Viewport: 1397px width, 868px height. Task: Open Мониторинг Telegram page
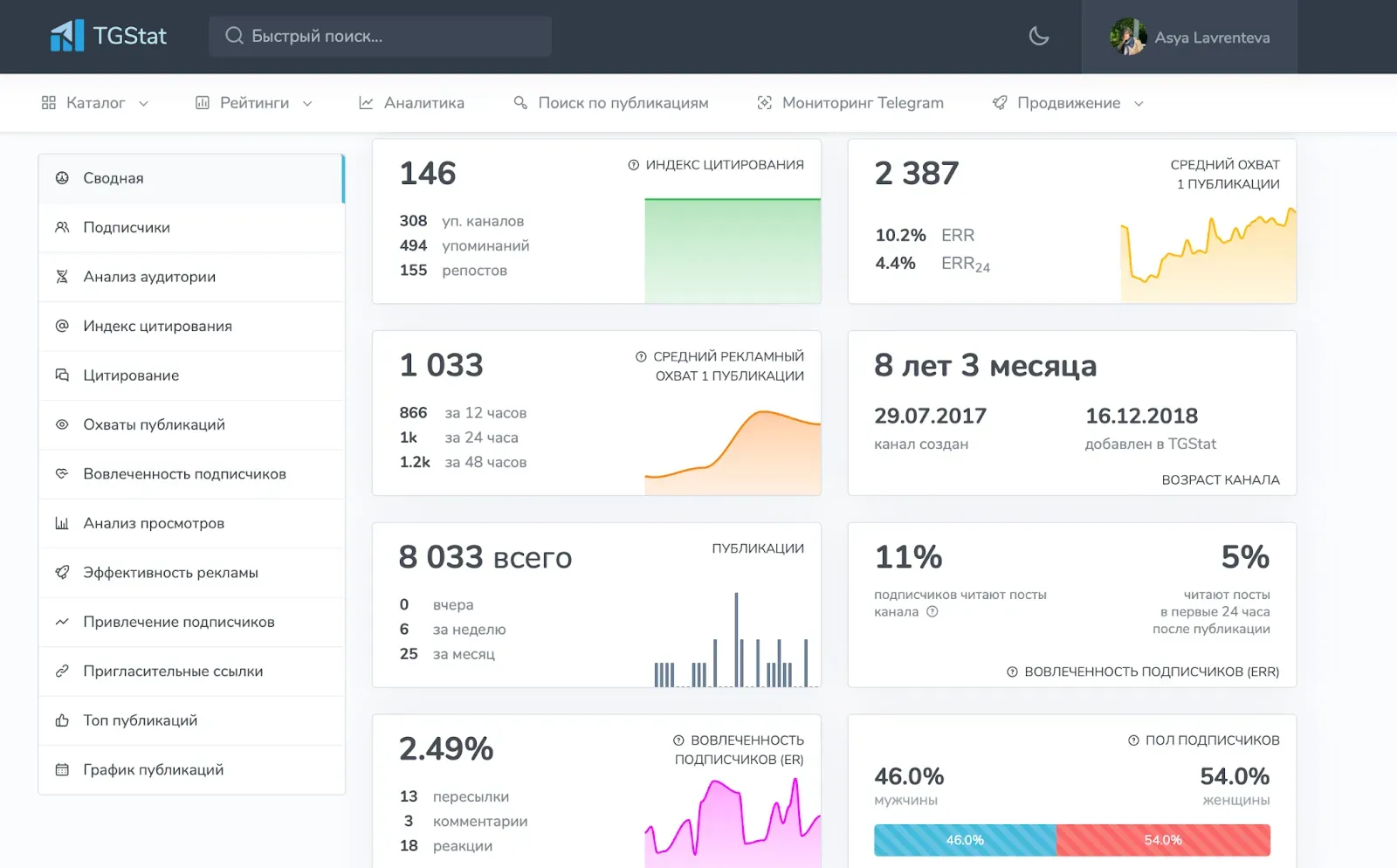tap(850, 103)
